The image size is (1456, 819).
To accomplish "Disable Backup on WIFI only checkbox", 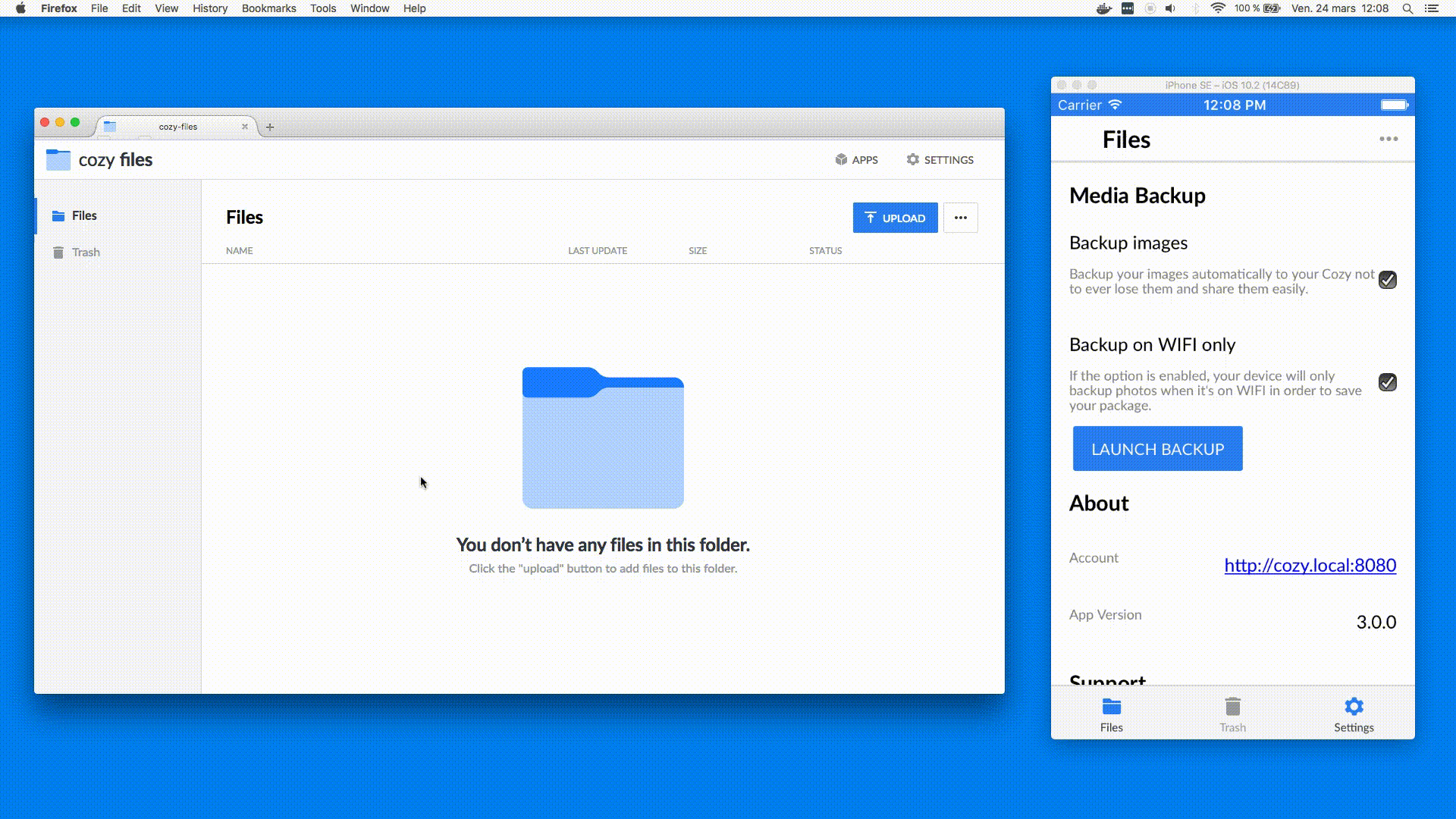I will (1387, 383).
